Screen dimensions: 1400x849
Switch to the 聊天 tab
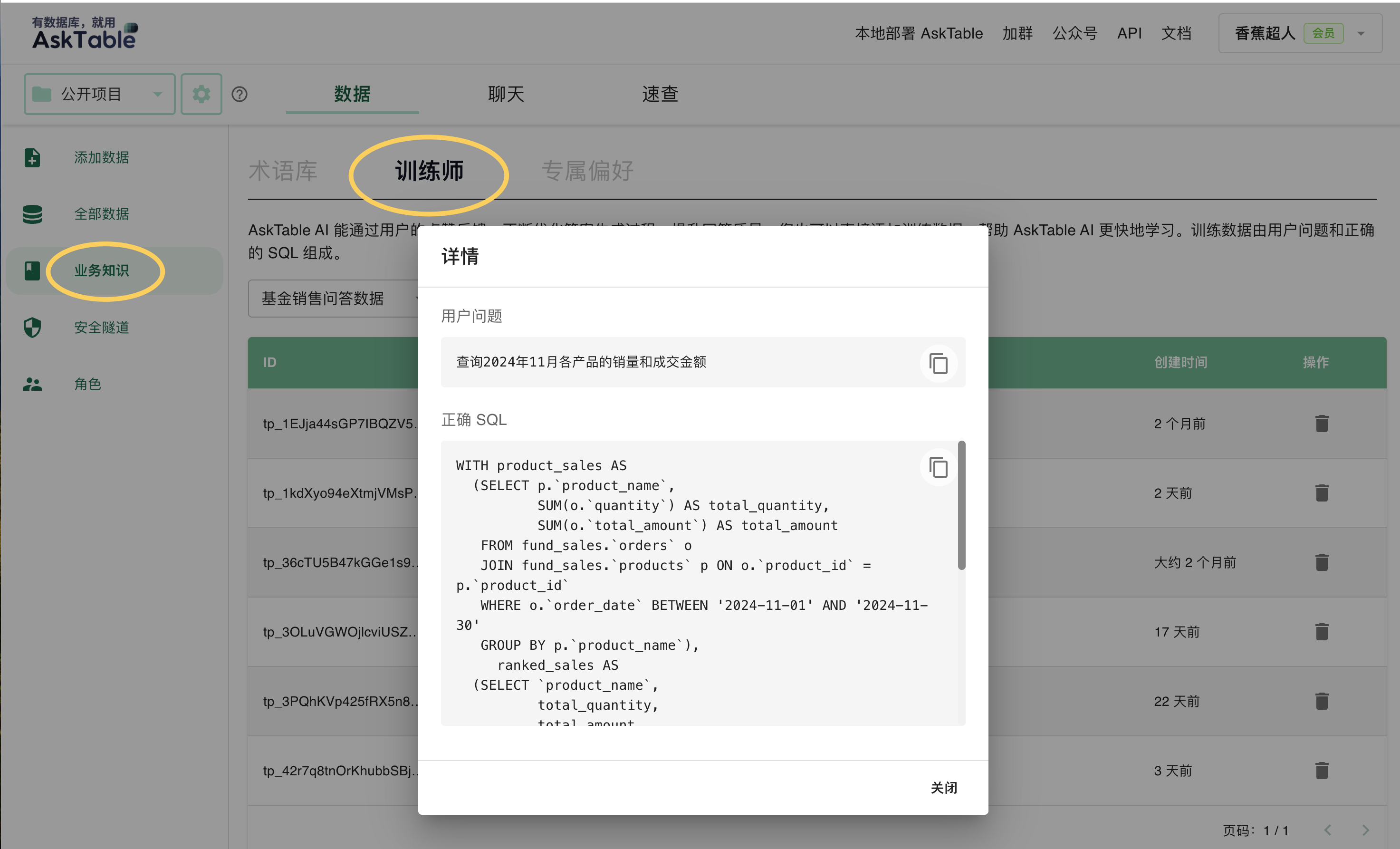506,94
